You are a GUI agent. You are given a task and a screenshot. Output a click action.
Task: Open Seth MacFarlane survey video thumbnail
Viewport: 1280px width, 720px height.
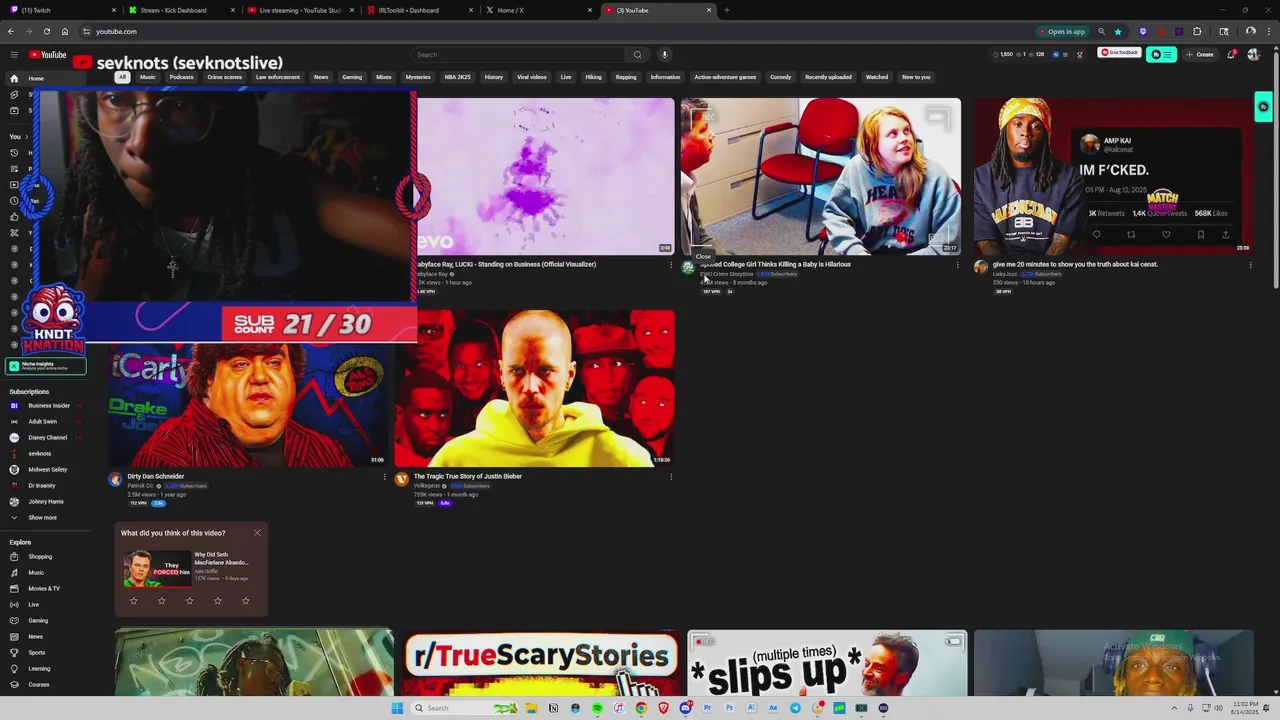(x=156, y=568)
